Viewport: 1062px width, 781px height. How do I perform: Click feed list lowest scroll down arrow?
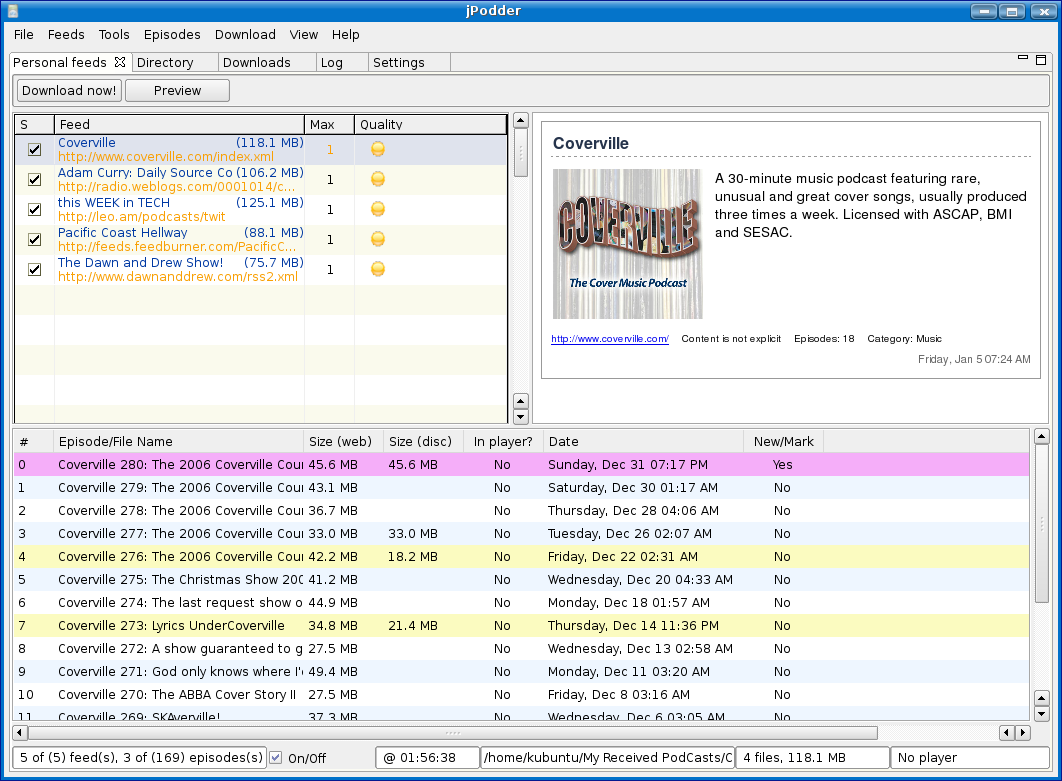coord(520,417)
